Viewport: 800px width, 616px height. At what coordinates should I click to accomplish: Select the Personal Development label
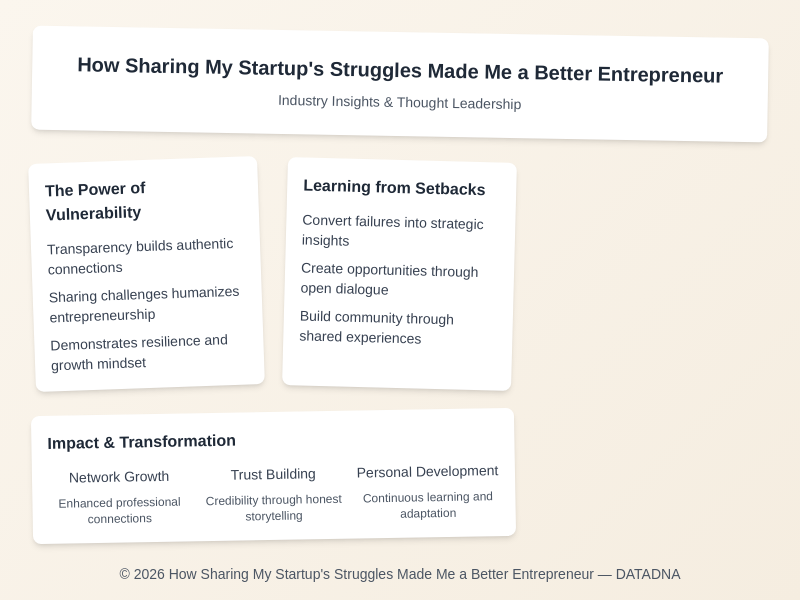tap(427, 471)
